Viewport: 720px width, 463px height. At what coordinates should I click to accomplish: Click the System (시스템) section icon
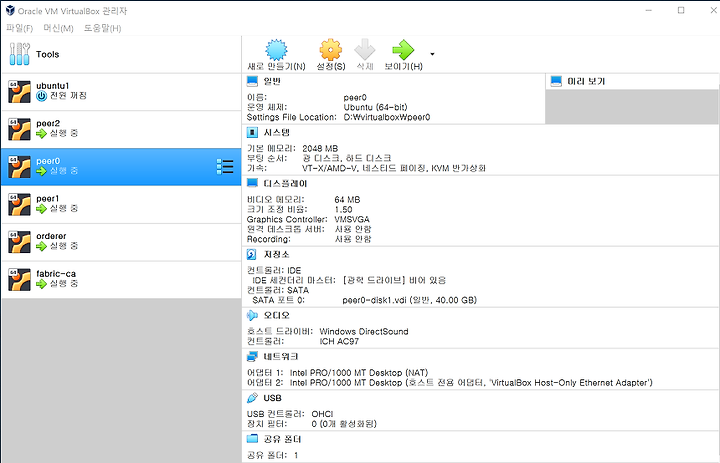coord(252,133)
